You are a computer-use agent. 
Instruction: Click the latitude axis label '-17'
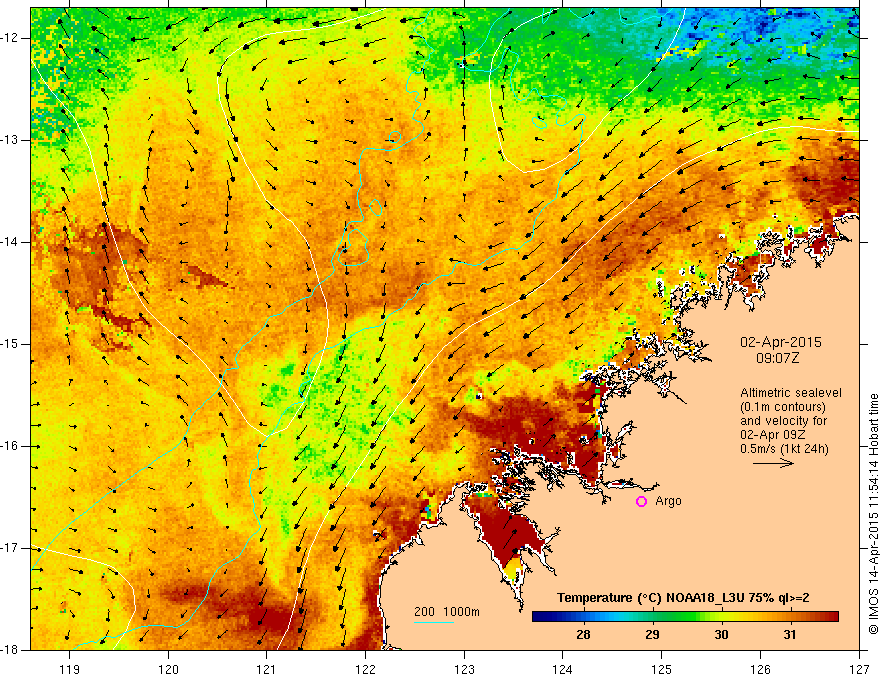10,548
